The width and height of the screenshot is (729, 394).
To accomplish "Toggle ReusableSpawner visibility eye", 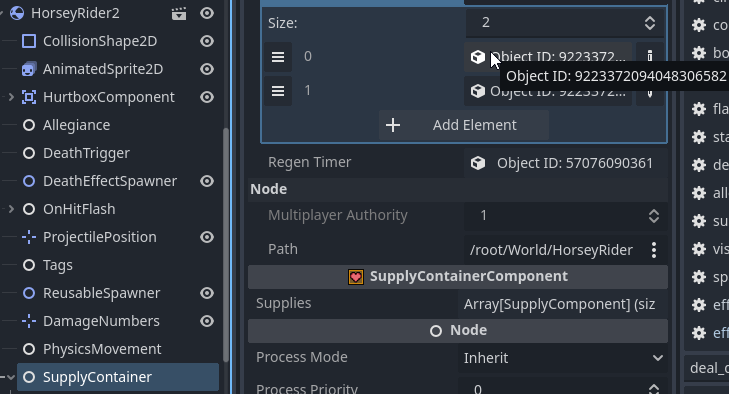I will (x=207, y=293).
